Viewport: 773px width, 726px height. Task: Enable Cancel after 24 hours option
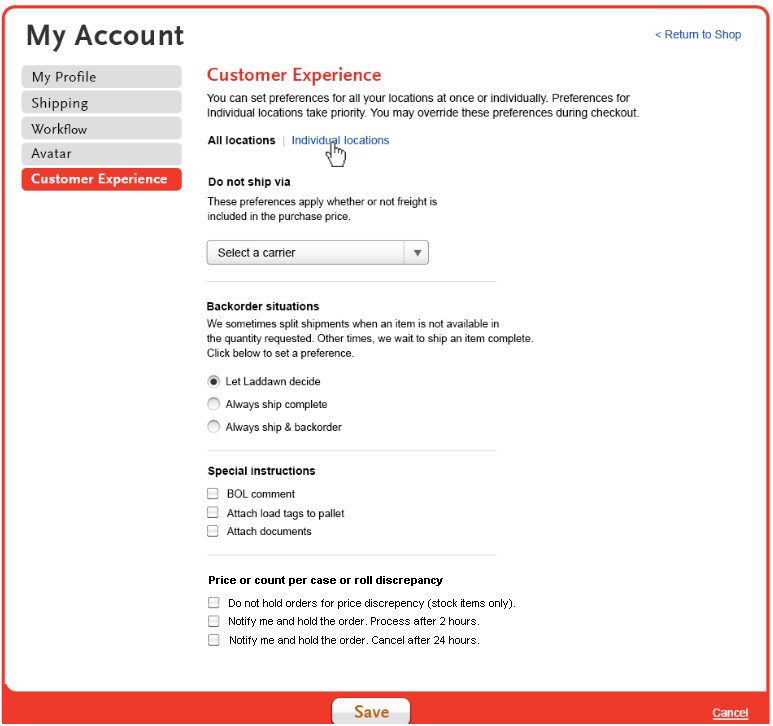click(213, 640)
